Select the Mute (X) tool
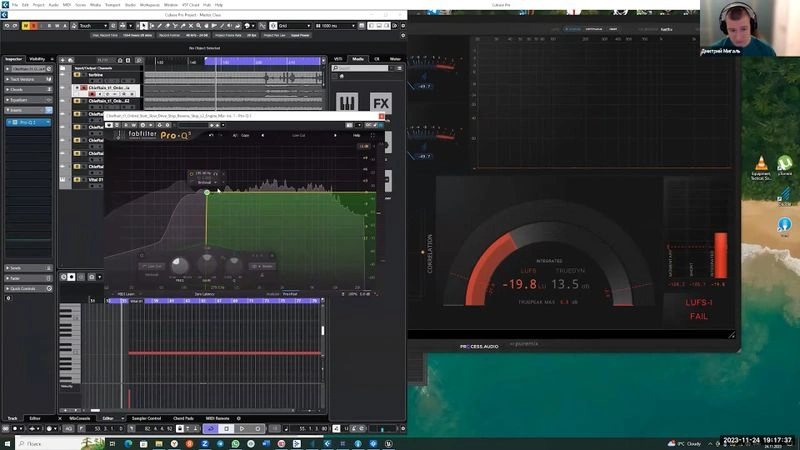This screenshot has height=450, width=800. (191, 26)
